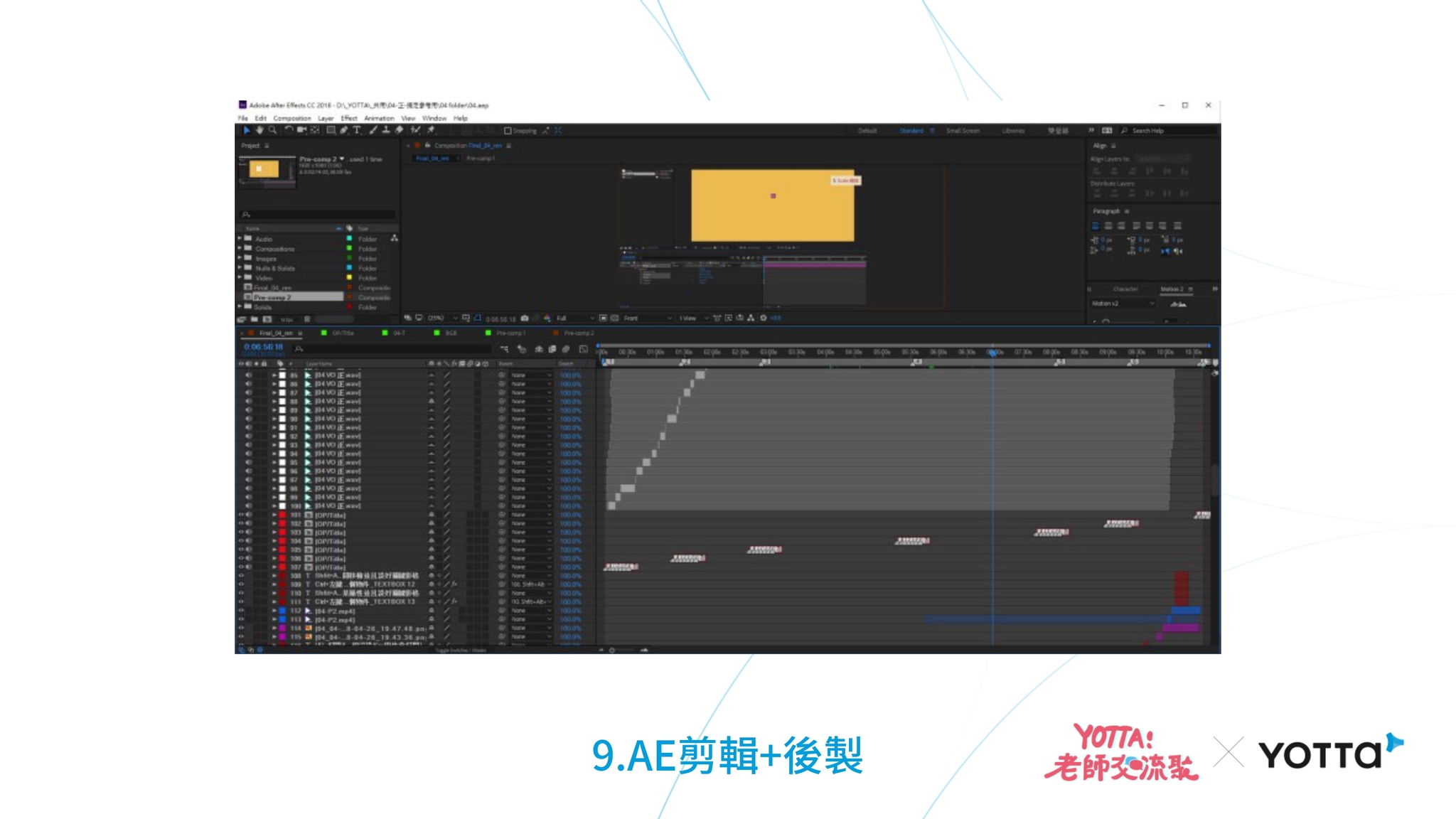Select the Puppet Pin tool
The width and height of the screenshot is (1456, 819).
point(431,131)
